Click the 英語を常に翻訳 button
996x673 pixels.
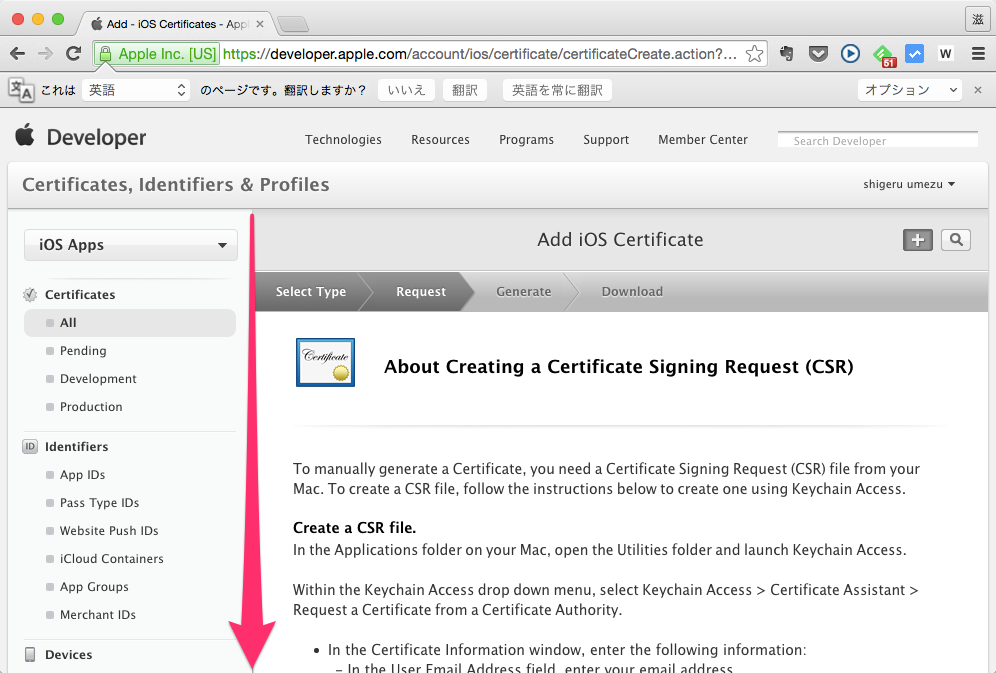pos(557,90)
